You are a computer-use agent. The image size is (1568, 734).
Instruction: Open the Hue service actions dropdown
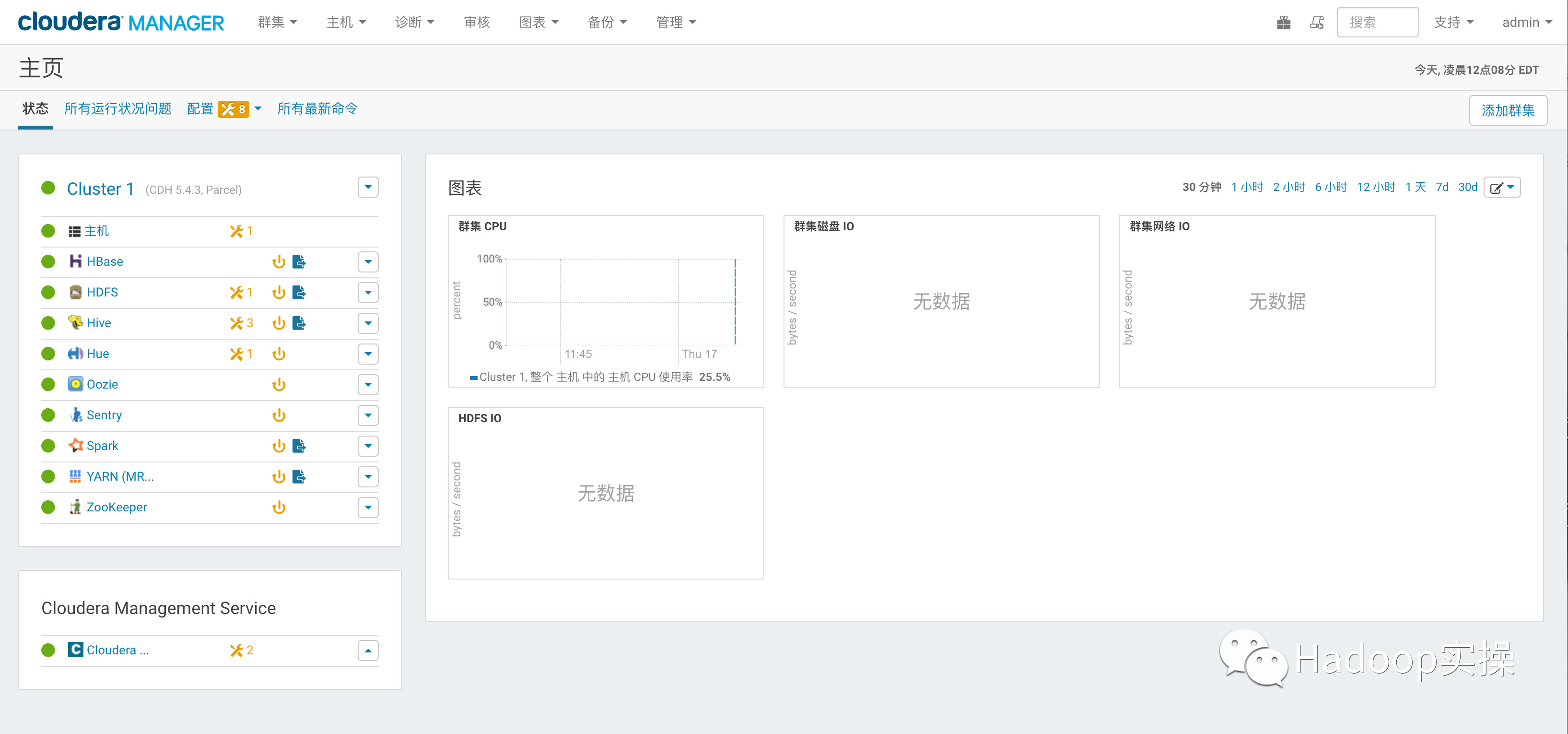pyautogui.click(x=368, y=354)
